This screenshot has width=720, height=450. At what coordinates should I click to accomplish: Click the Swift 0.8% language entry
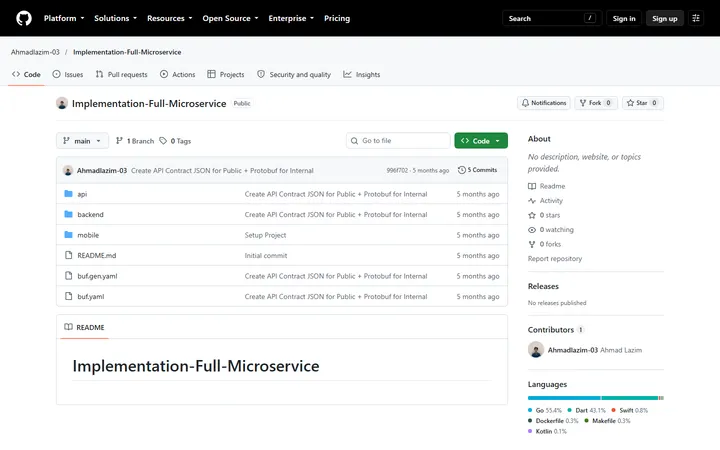pyautogui.click(x=630, y=411)
